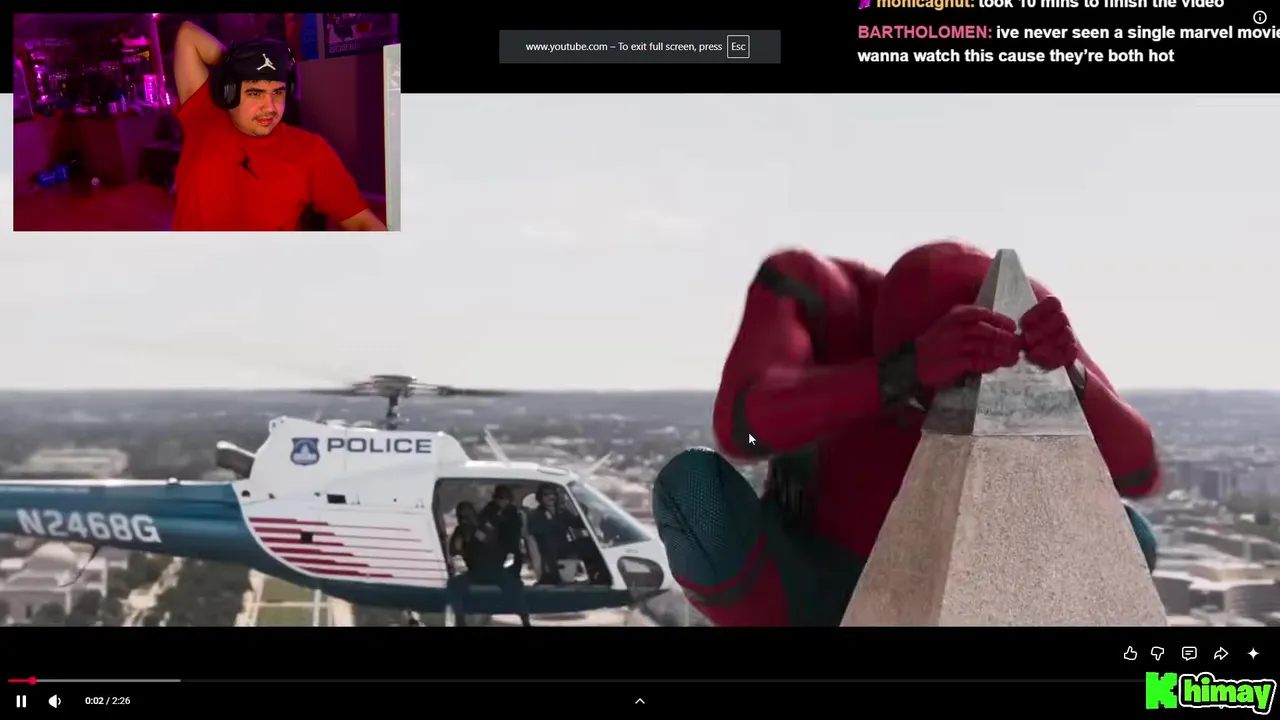
Task: Open the comments panel icon
Action: [1189, 654]
